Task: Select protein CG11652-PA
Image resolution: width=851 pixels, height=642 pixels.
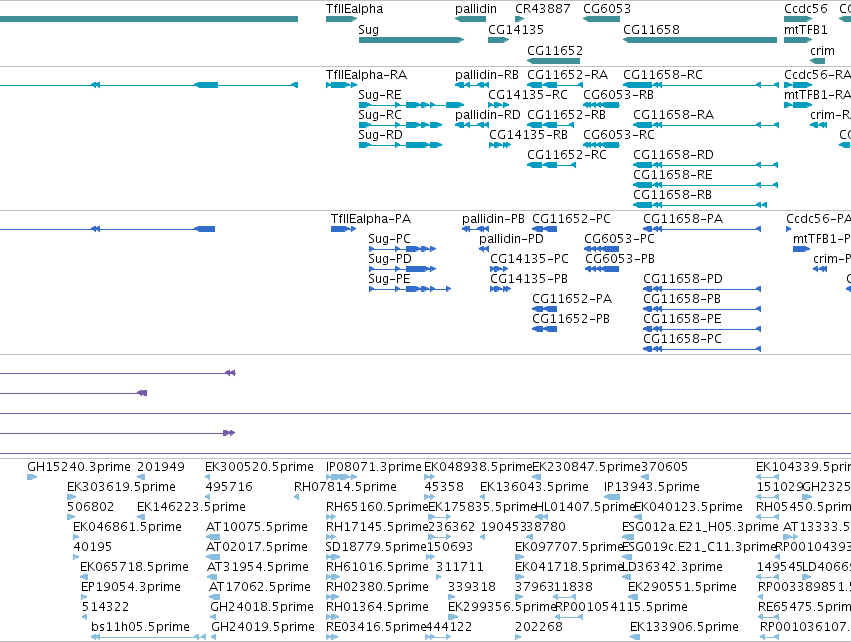Action: click(x=571, y=299)
